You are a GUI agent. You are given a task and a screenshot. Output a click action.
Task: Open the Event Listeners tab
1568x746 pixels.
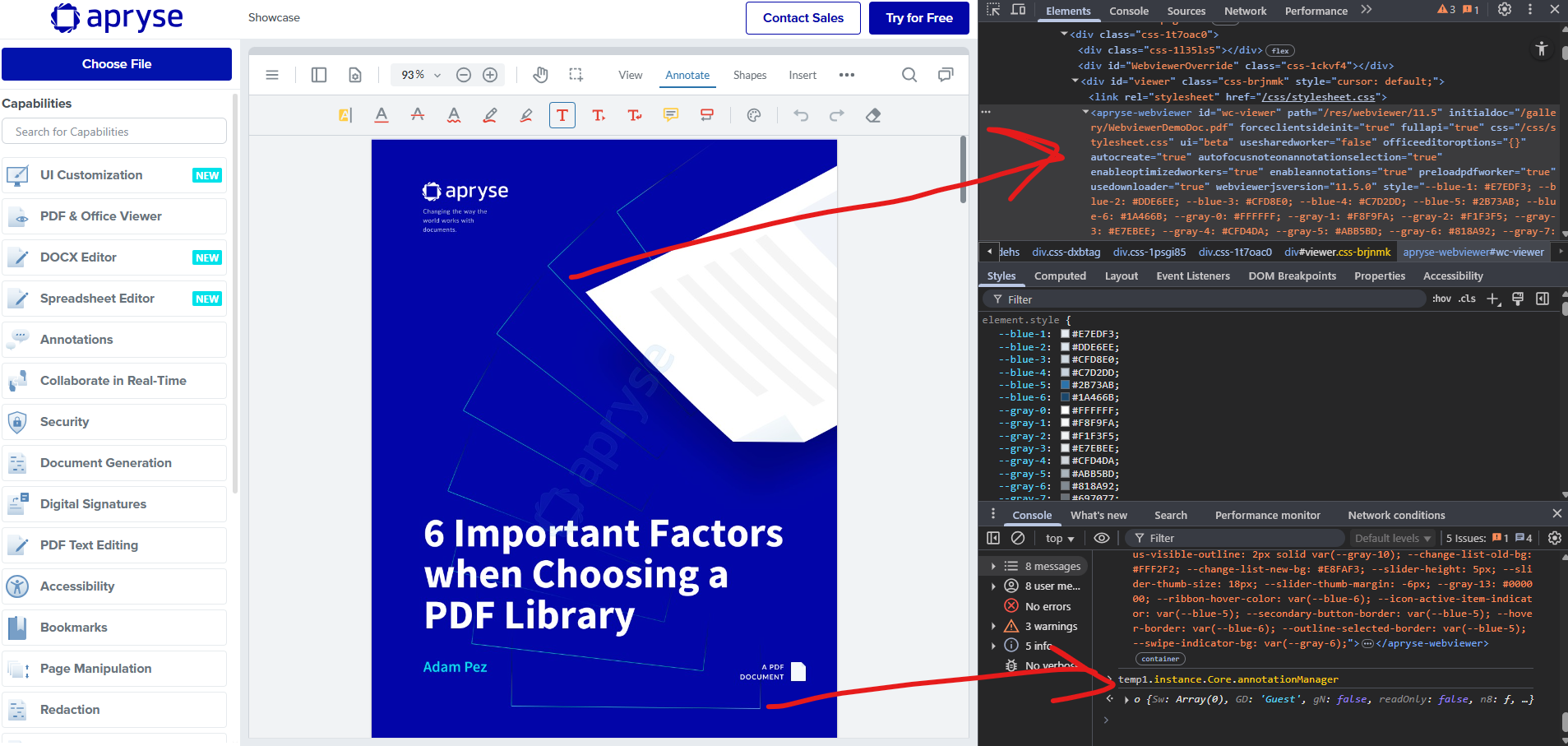[x=1193, y=276]
